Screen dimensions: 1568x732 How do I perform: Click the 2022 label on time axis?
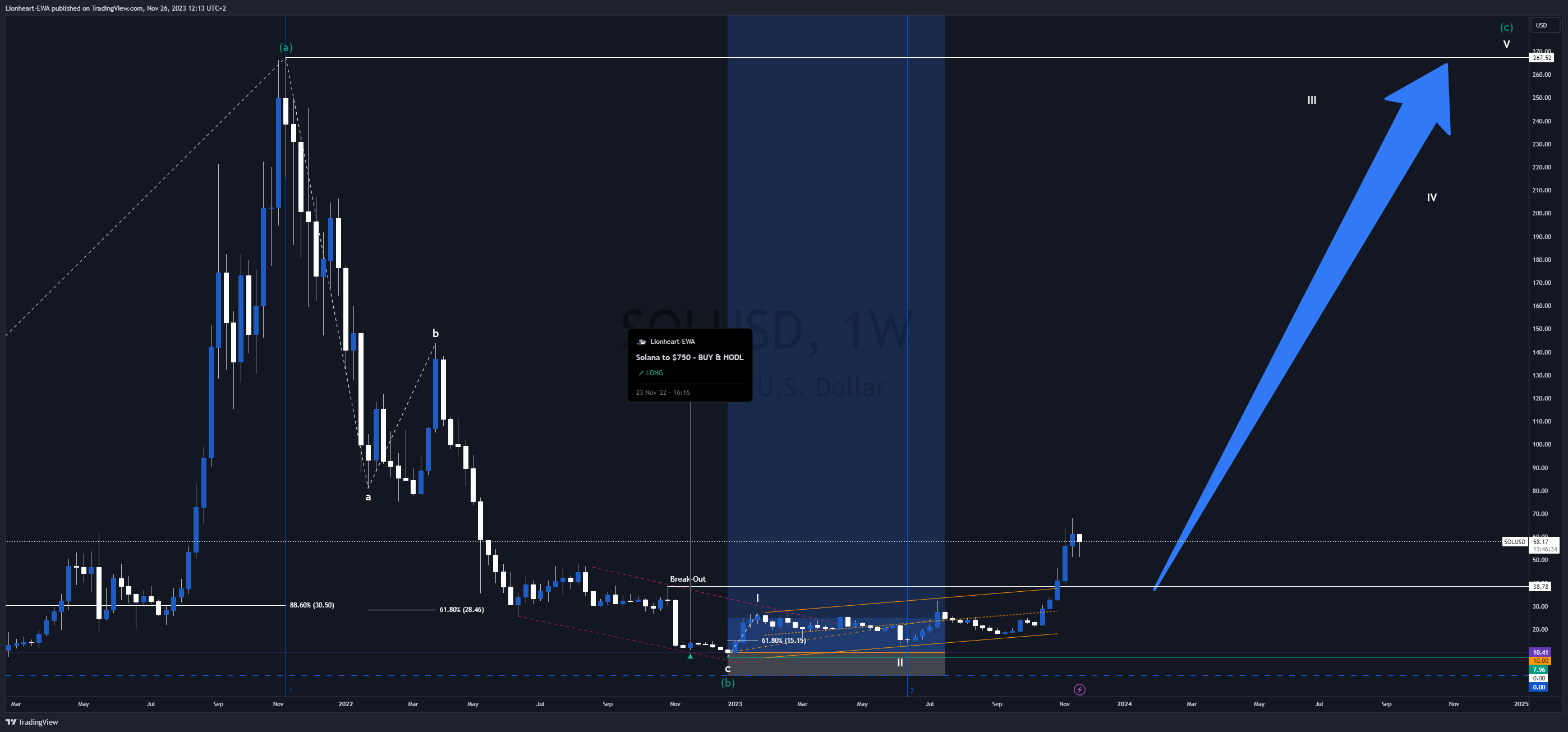(x=346, y=705)
